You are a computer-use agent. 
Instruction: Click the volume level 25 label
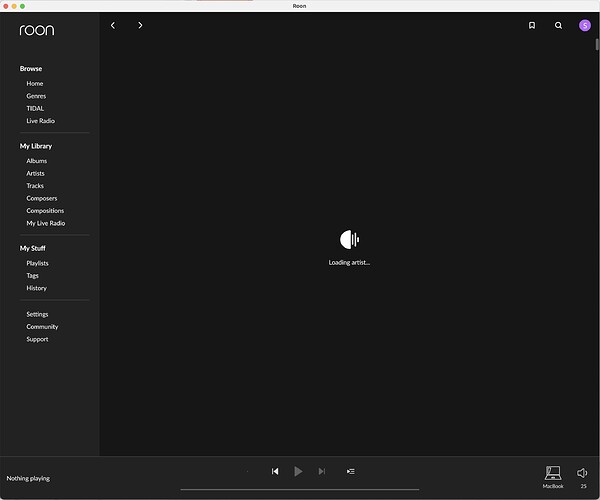(x=583, y=486)
